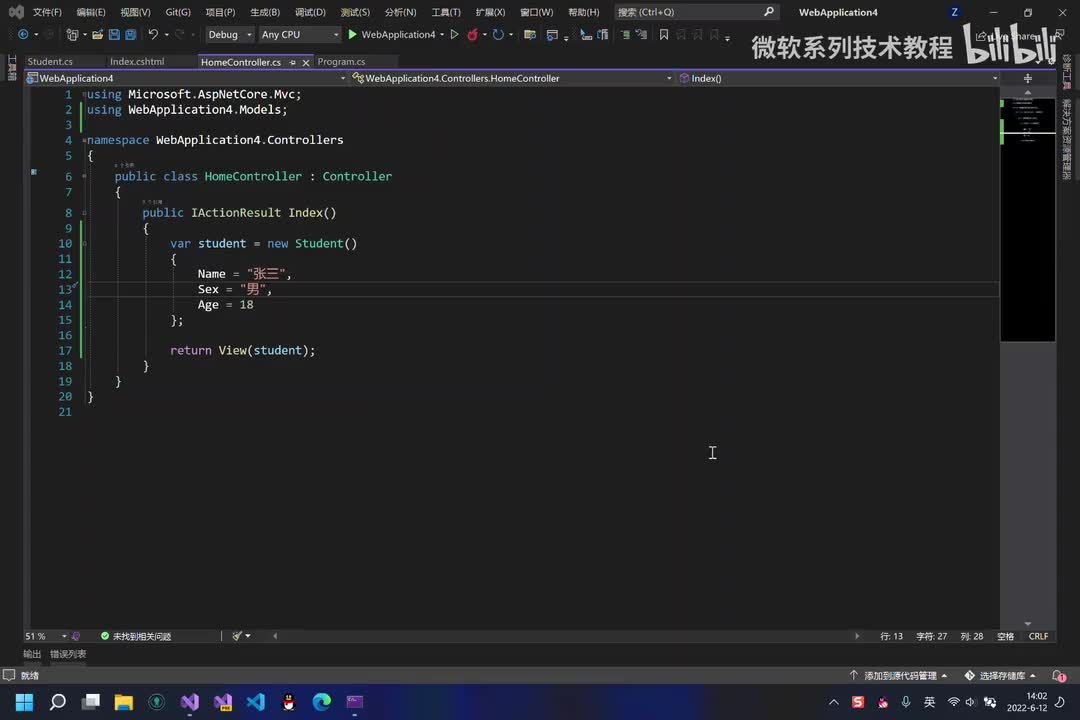Open the 错误列表 error list tab
Viewport: 1080px width, 720px height.
pos(68,654)
